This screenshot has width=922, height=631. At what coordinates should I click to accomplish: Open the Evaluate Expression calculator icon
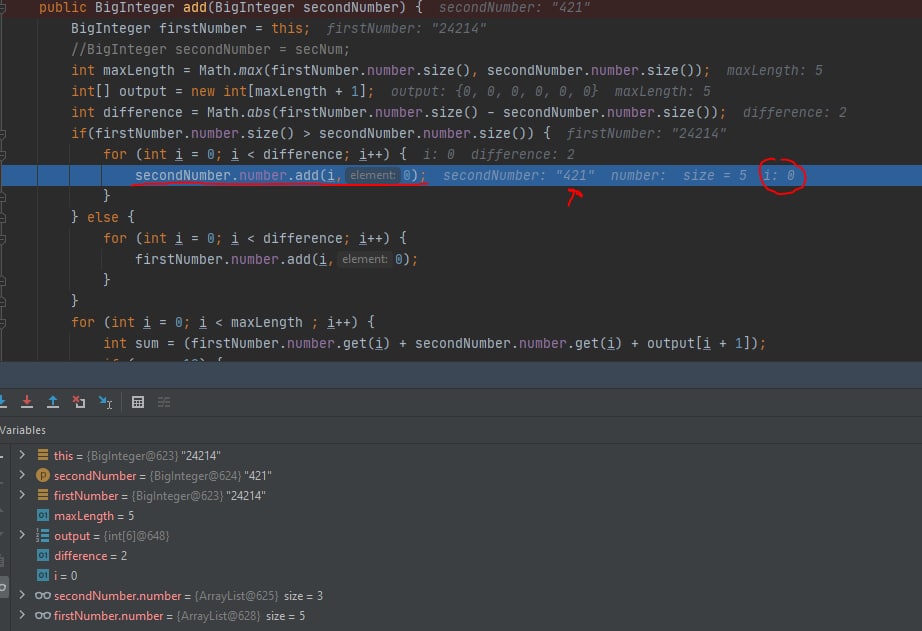(x=138, y=402)
